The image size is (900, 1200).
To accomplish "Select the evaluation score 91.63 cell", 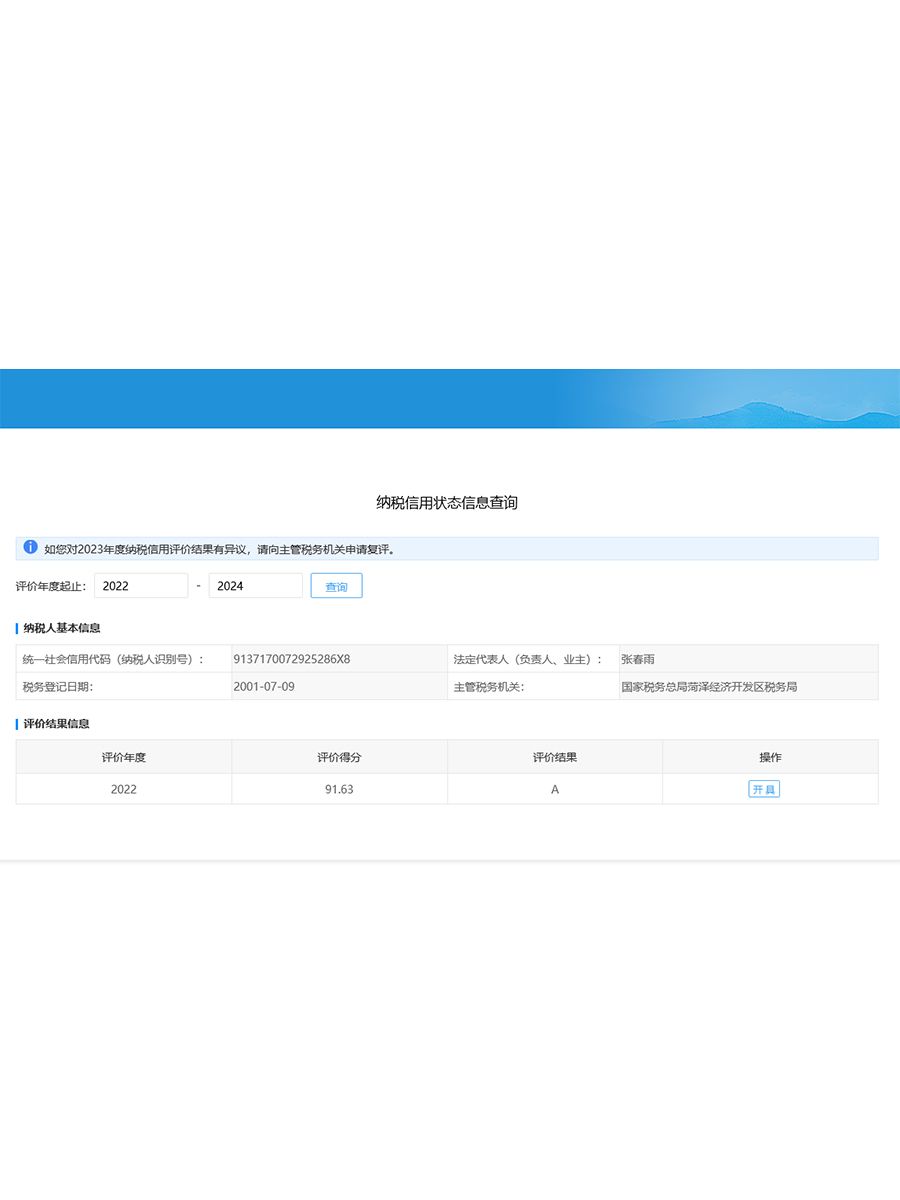I will [x=338, y=789].
